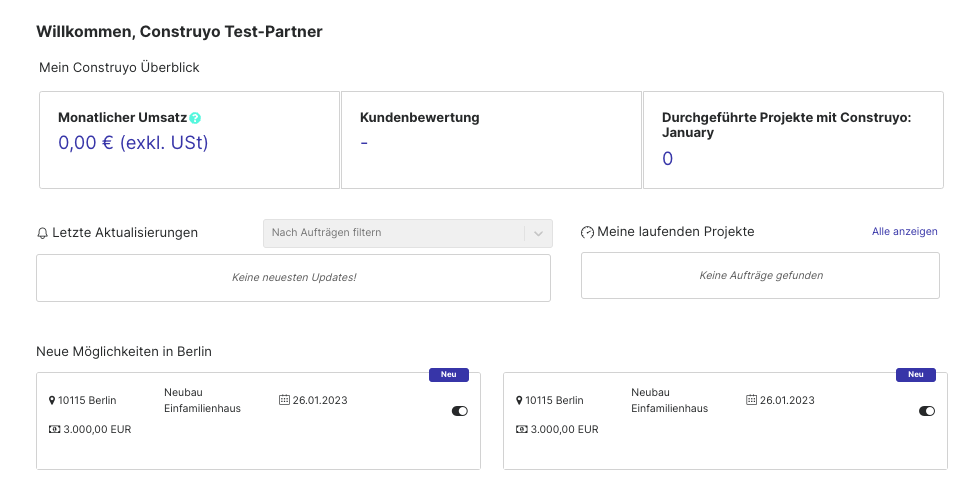Open the Kundenbewertung overview card
Image resolution: width=978 pixels, height=481 pixels.
[491, 140]
